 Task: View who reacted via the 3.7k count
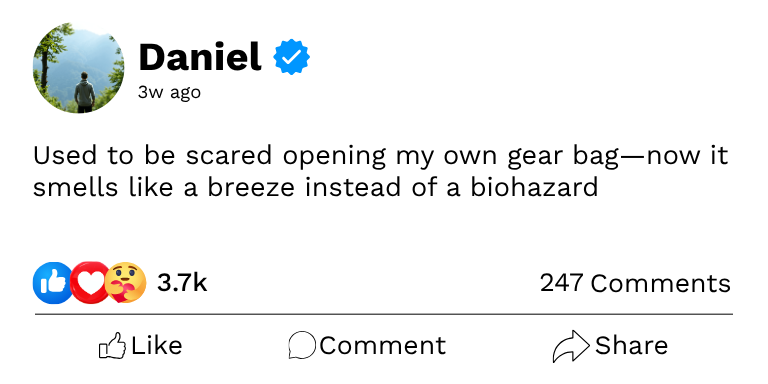pyautogui.click(x=182, y=283)
